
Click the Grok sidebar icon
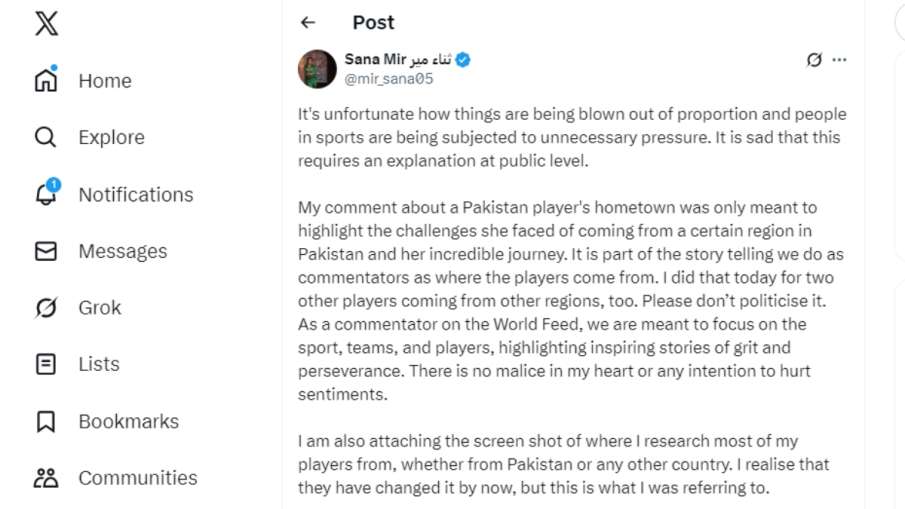[46, 307]
